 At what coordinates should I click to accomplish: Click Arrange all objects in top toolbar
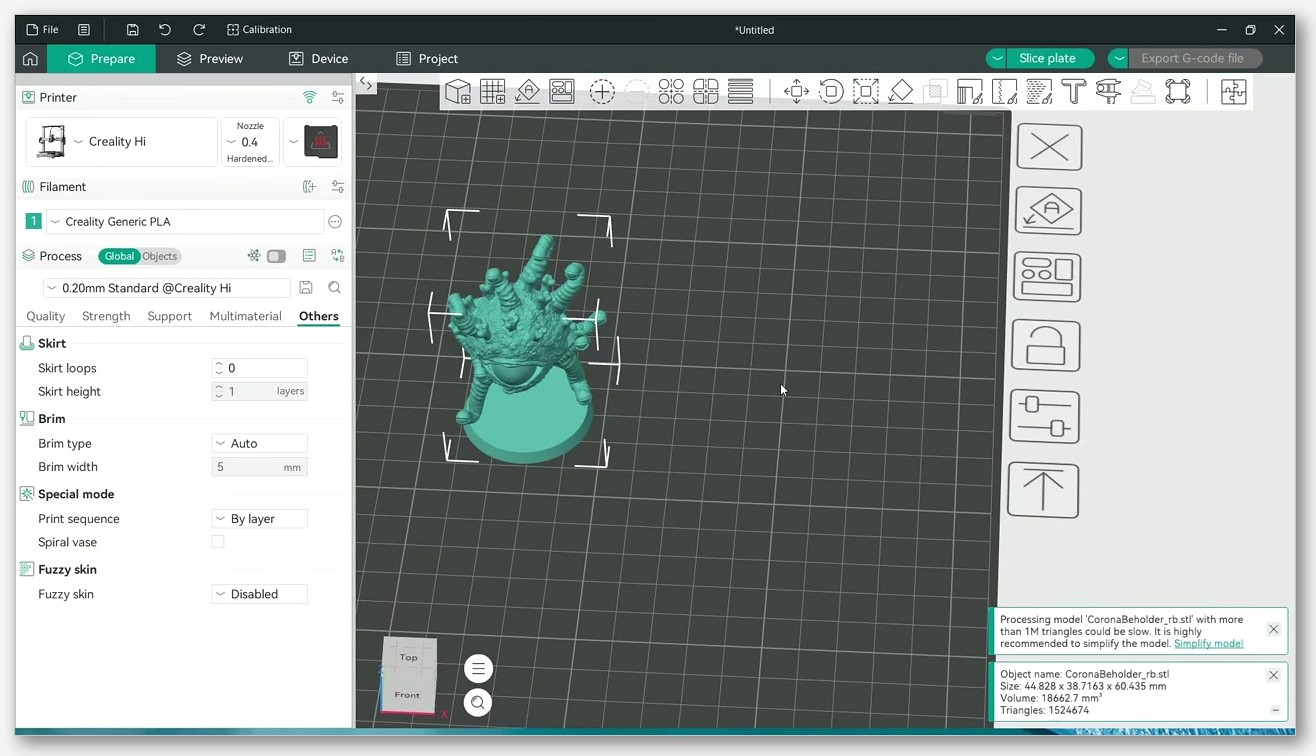[562, 92]
